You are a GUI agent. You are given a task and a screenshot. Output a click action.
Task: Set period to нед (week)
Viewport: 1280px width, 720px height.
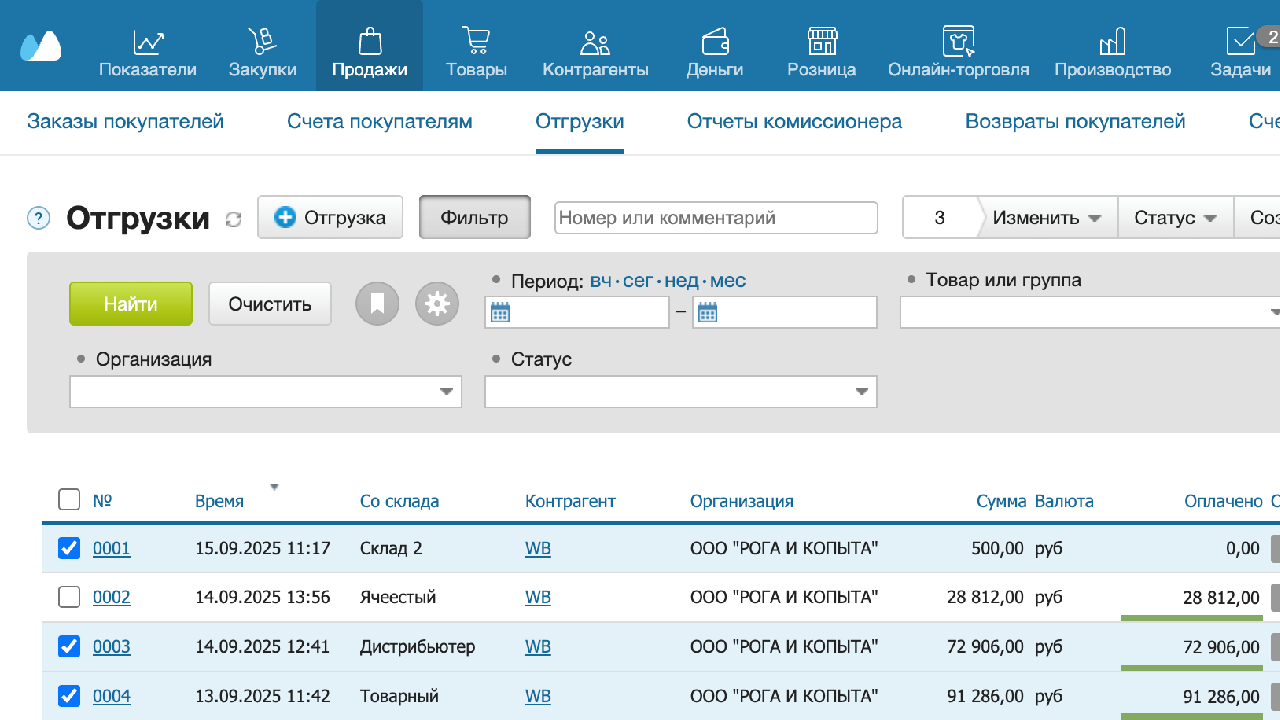(x=681, y=281)
